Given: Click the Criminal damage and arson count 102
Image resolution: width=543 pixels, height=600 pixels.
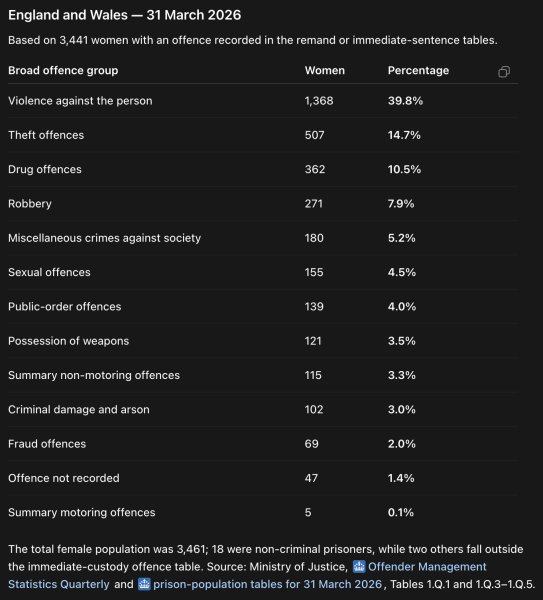Looking at the screenshot, I should (314, 409).
